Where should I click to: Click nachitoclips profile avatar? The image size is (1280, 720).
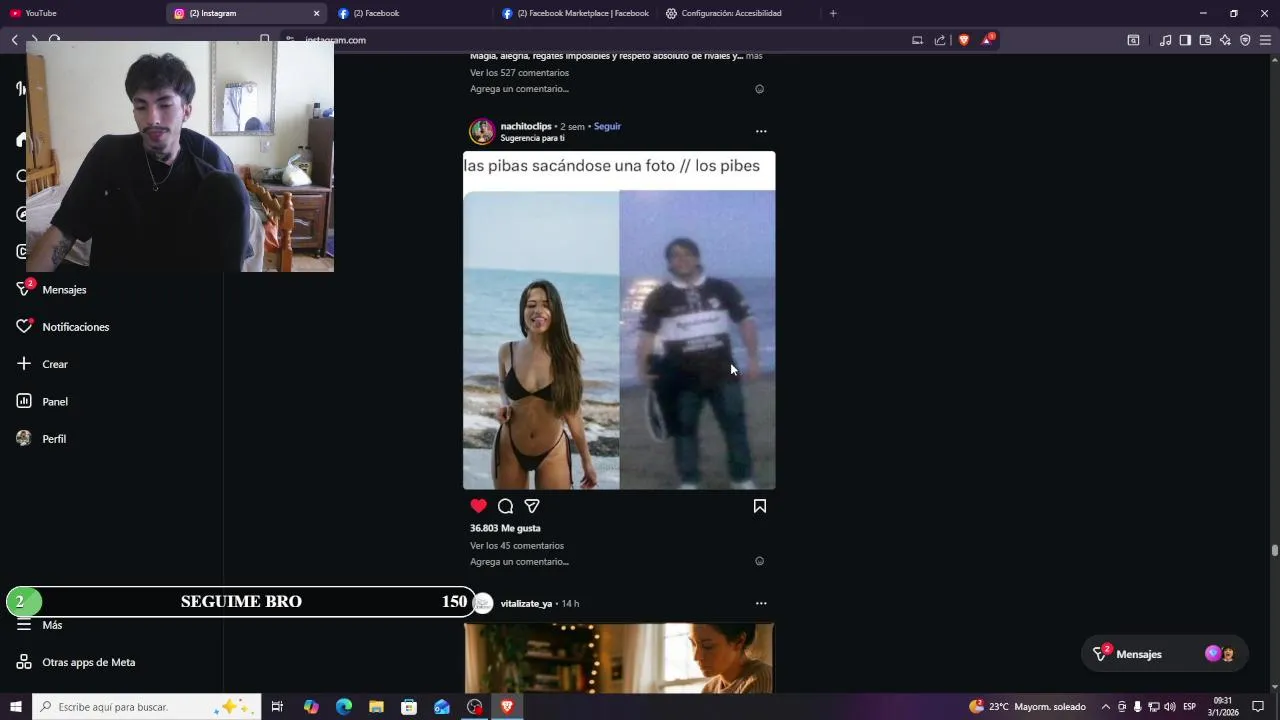[483, 131]
